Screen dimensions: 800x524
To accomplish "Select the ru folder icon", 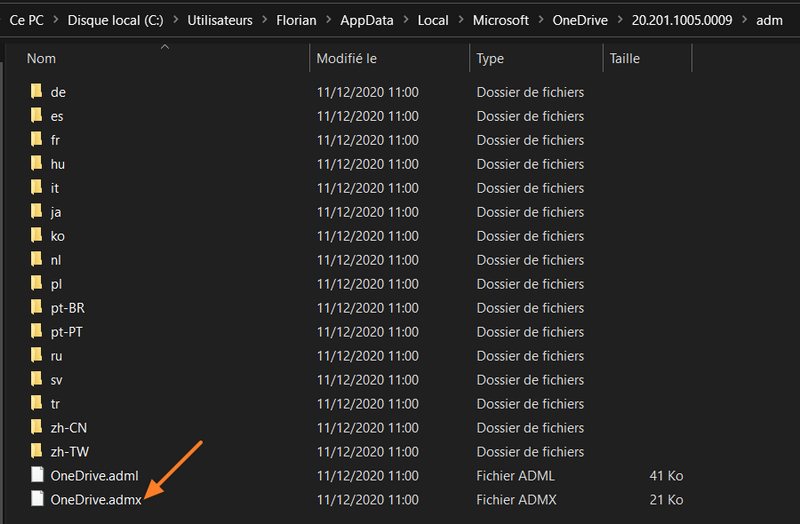I will tap(36, 355).
